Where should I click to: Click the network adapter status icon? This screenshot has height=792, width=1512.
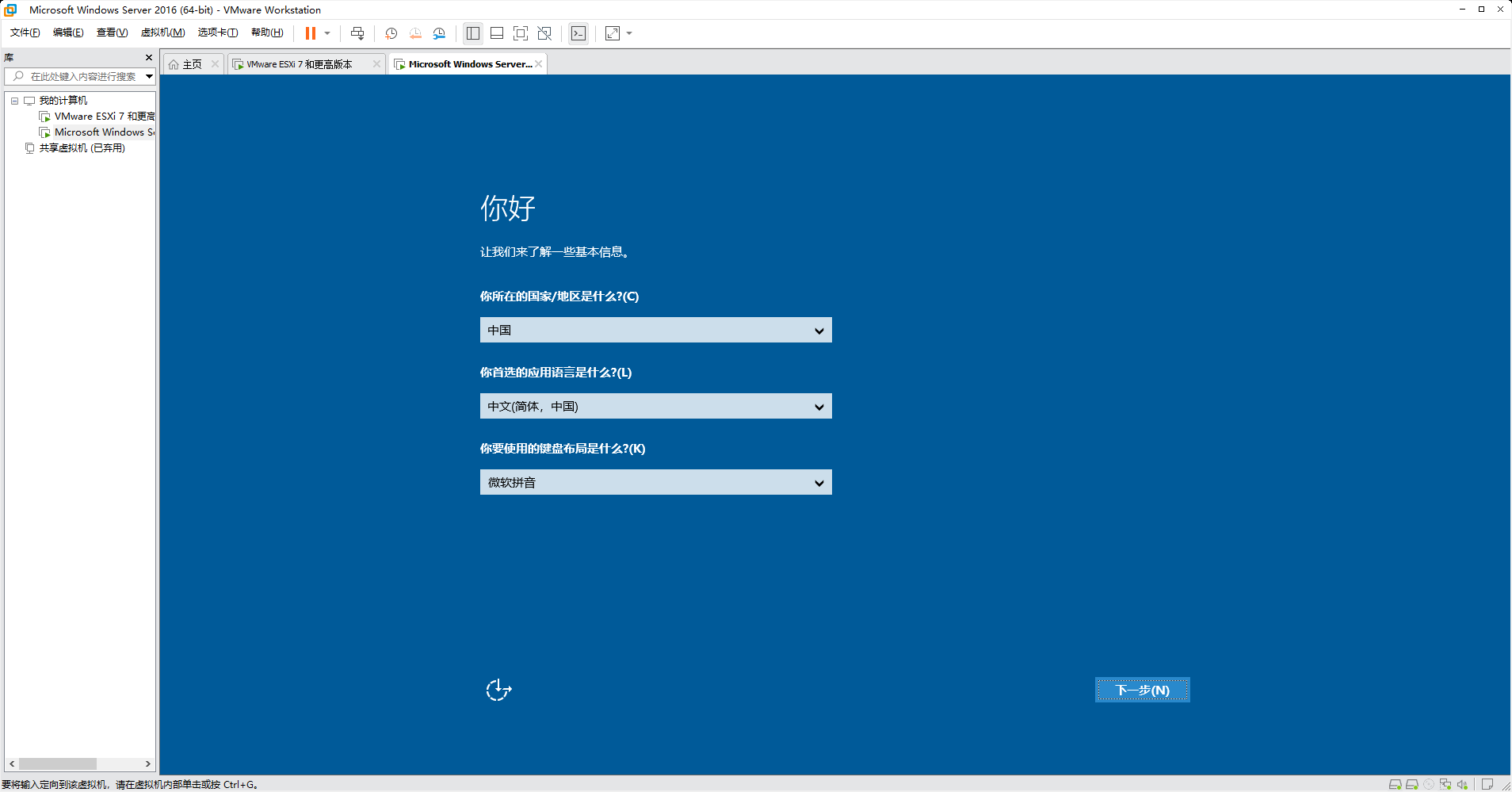pos(1445,784)
